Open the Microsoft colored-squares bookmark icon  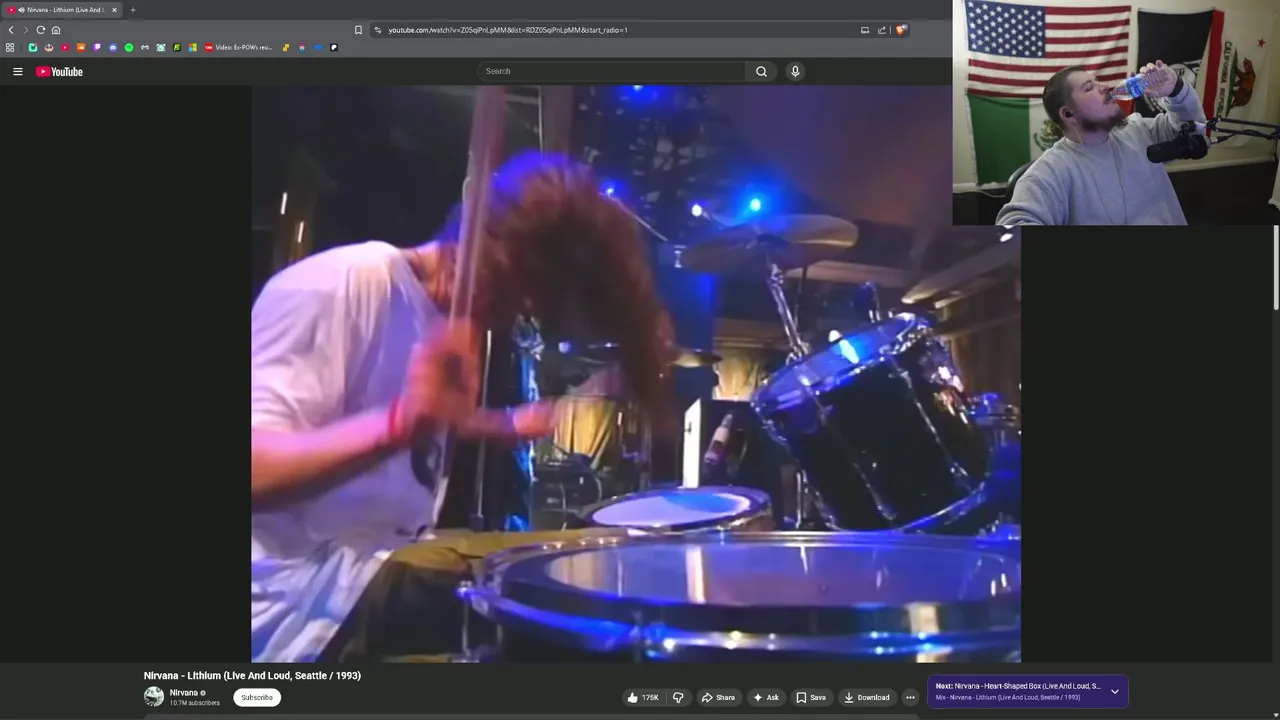point(193,47)
